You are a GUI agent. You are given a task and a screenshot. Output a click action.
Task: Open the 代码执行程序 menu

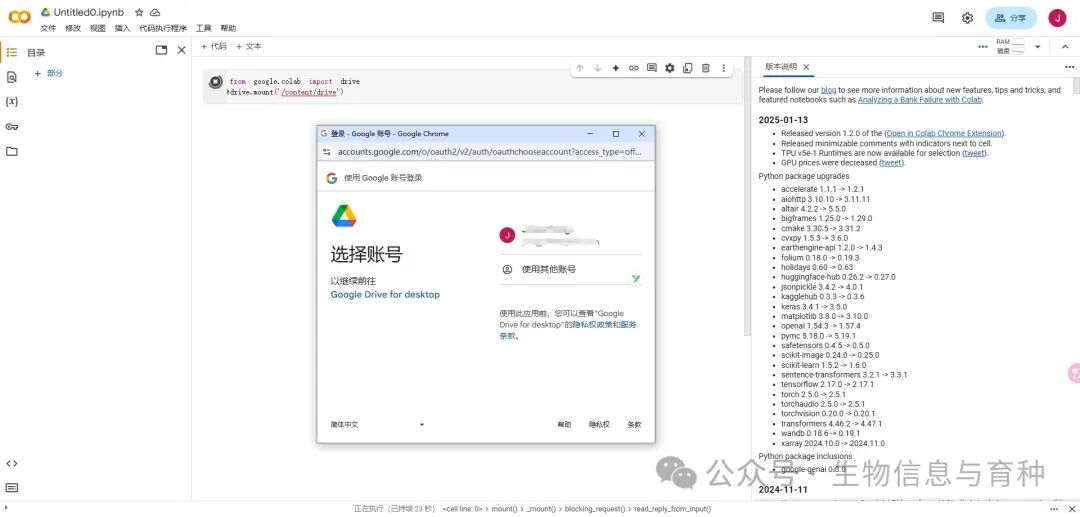pos(163,28)
